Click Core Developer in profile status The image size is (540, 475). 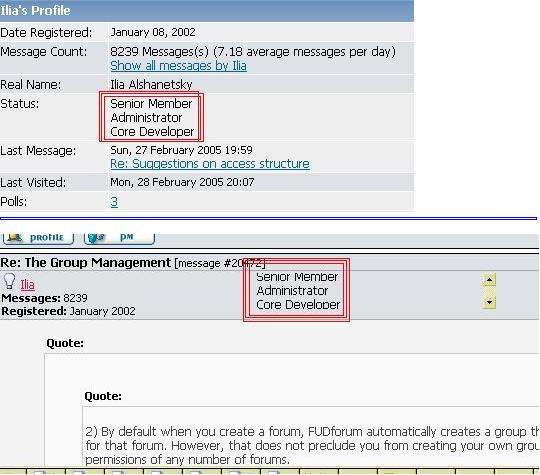click(152, 132)
